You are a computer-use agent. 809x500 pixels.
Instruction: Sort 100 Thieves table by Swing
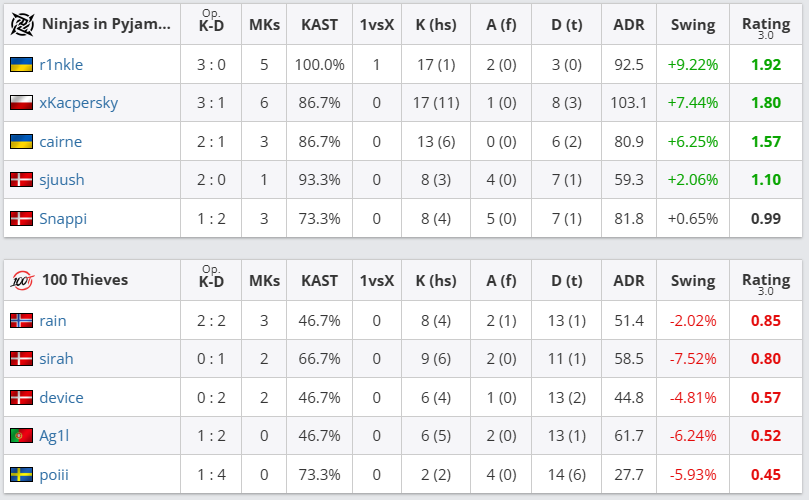click(x=693, y=280)
